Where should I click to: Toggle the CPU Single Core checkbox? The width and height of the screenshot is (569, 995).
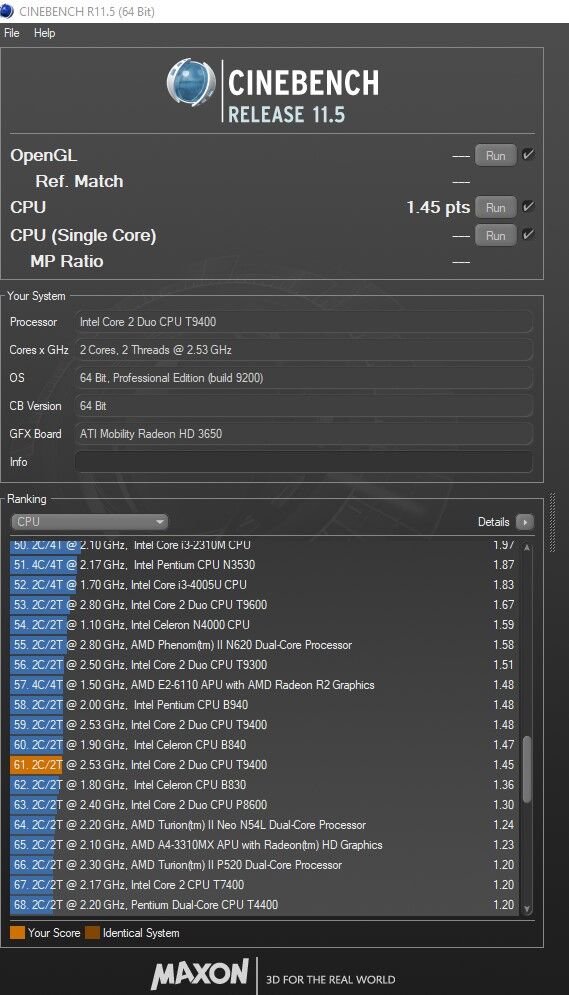coord(528,235)
